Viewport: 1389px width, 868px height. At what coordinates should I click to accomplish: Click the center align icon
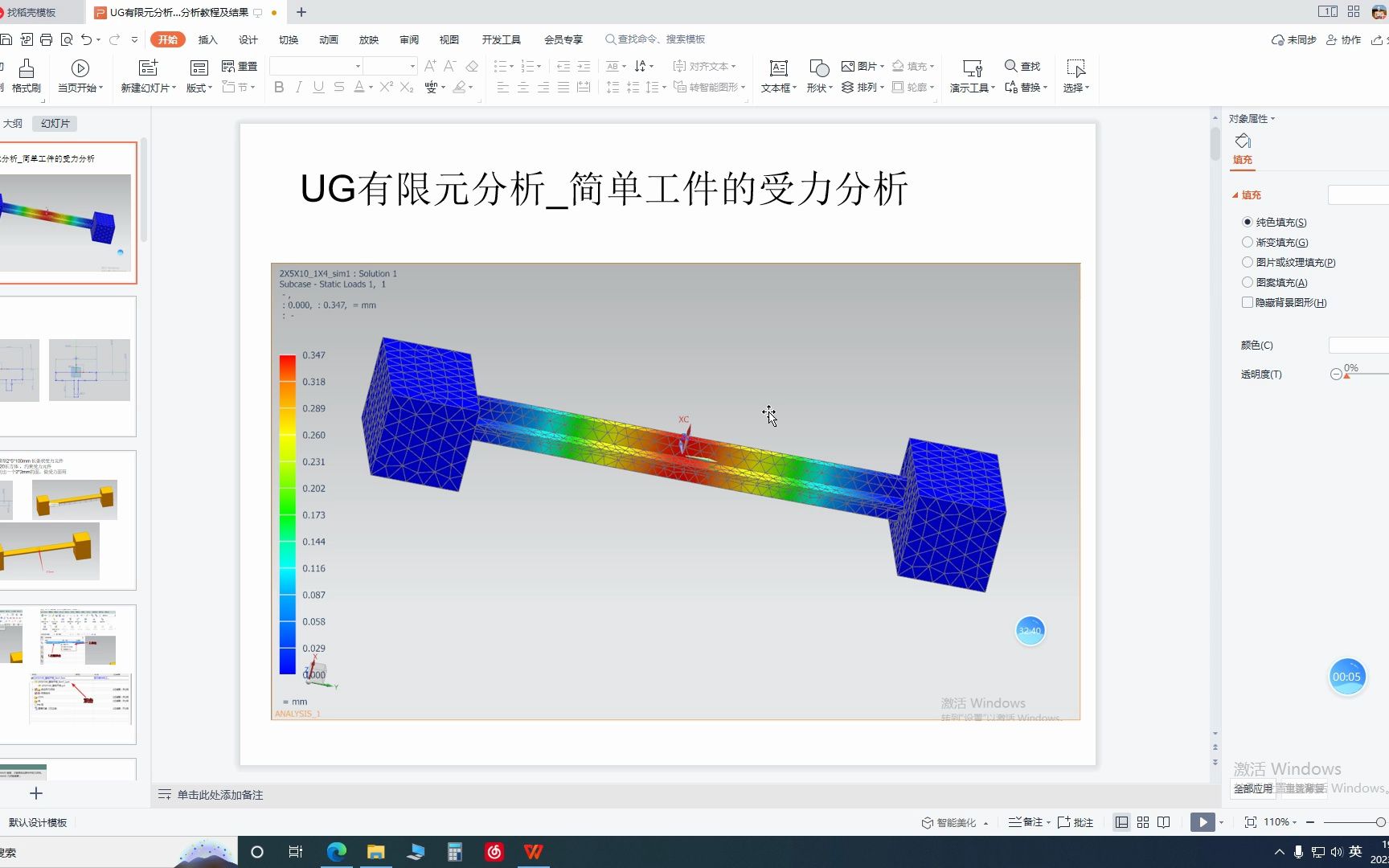pos(523,87)
